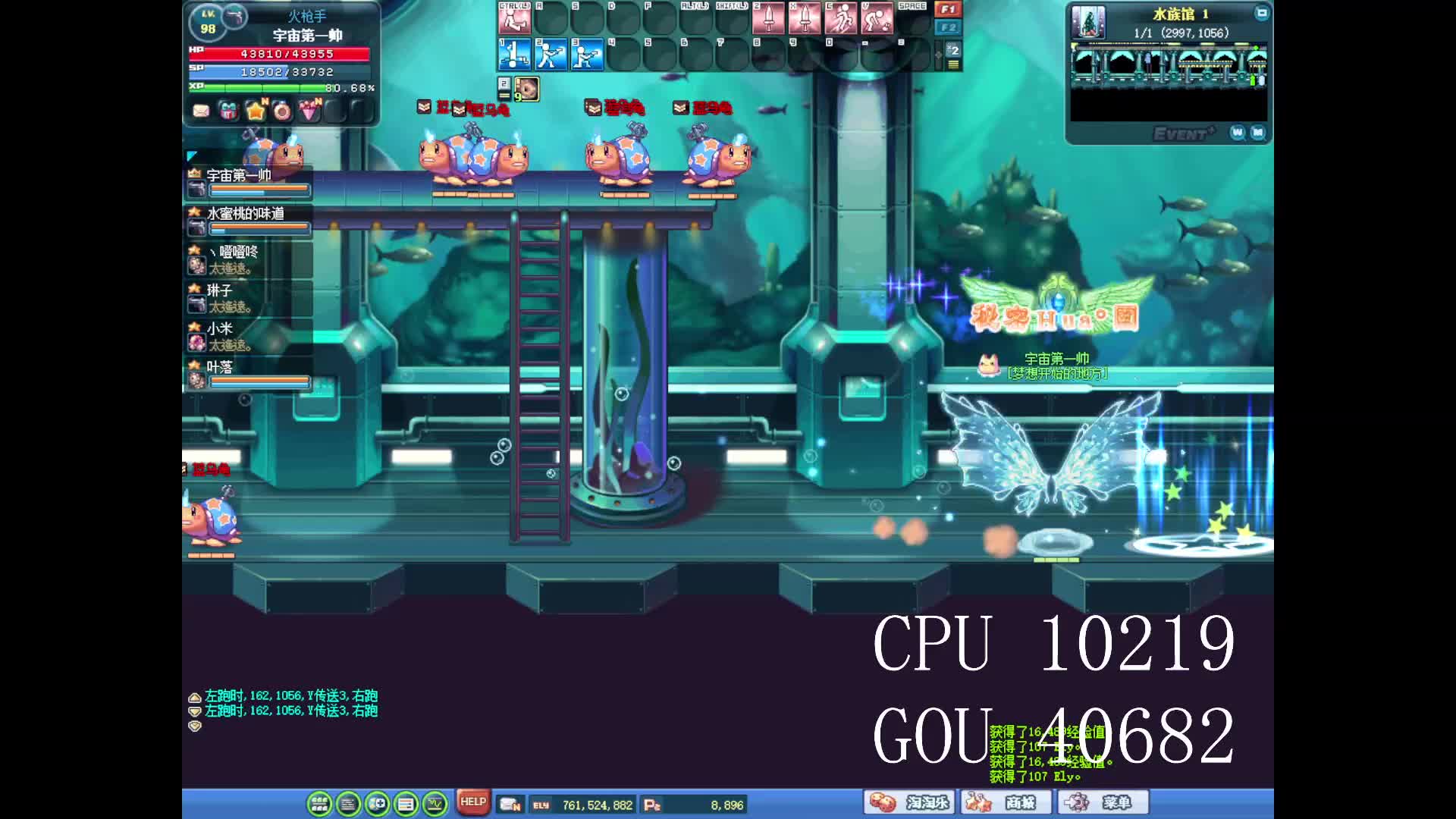Activate kneeling shot skill in slot 3
Viewport: 1456px width, 819px height.
(586, 55)
